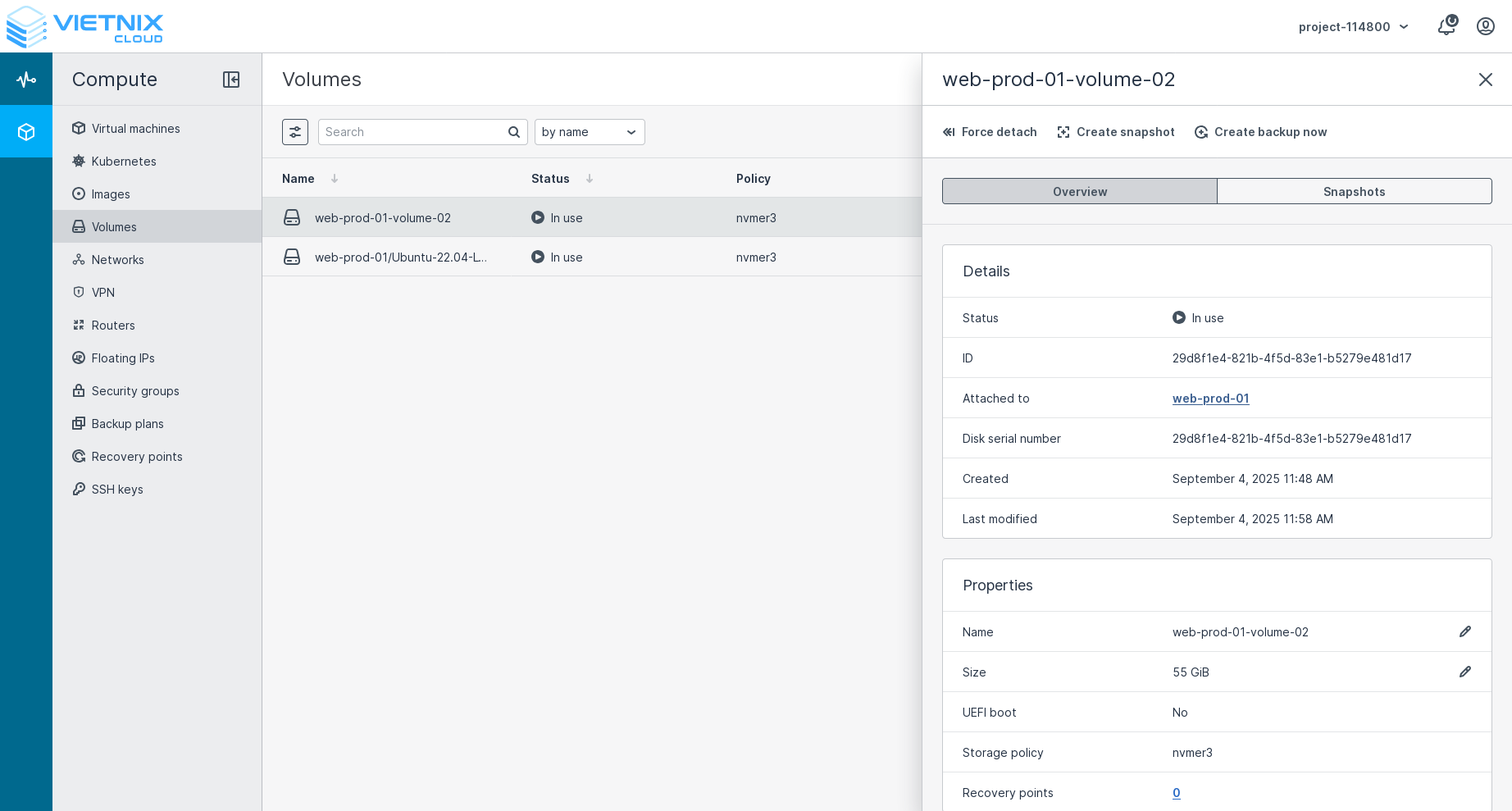Click the search magnifier icon
Viewport: 1512px width, 811px height.
point(514,132)
